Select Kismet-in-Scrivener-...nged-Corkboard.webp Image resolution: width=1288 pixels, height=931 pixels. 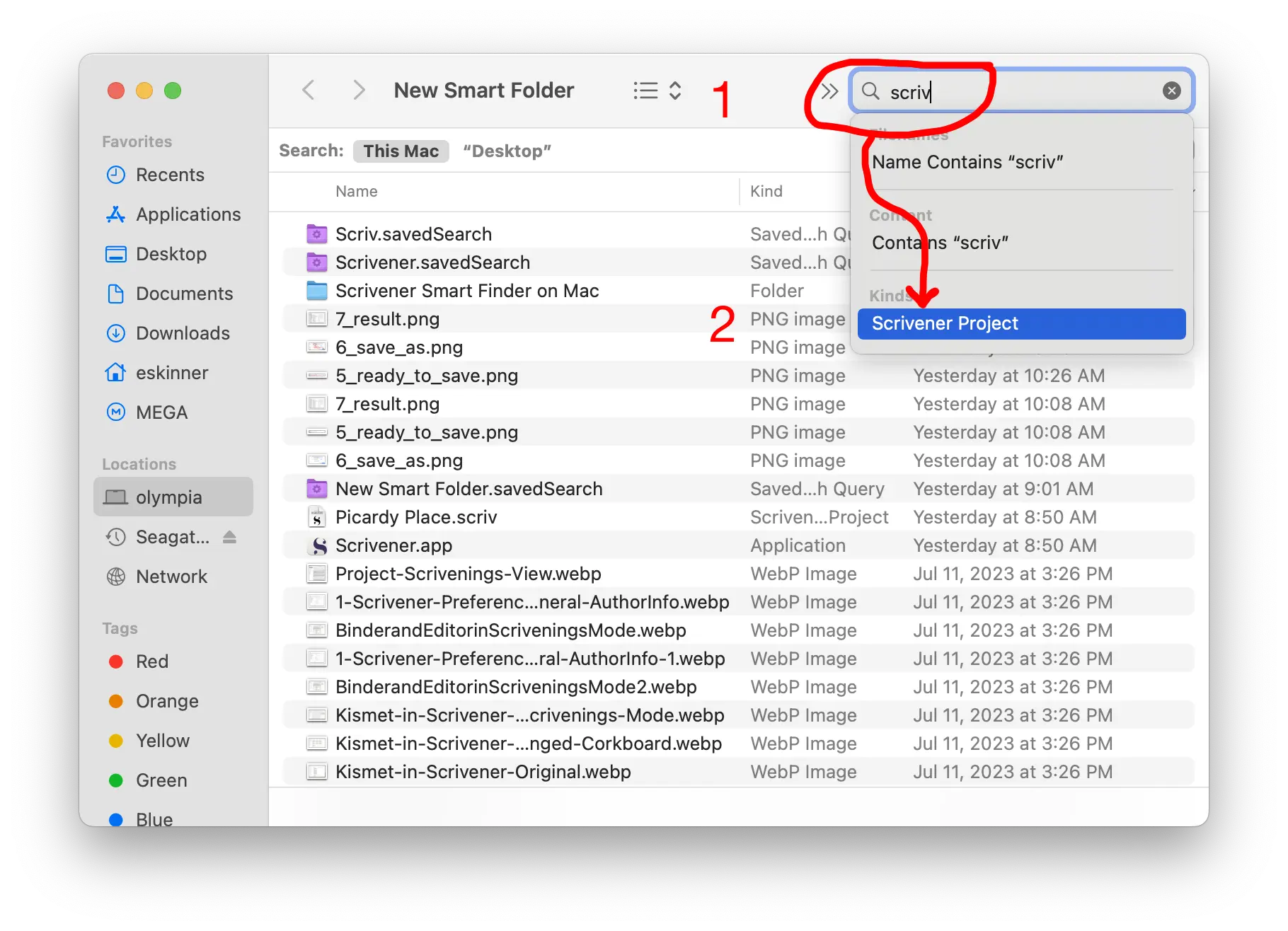(529, 744)
